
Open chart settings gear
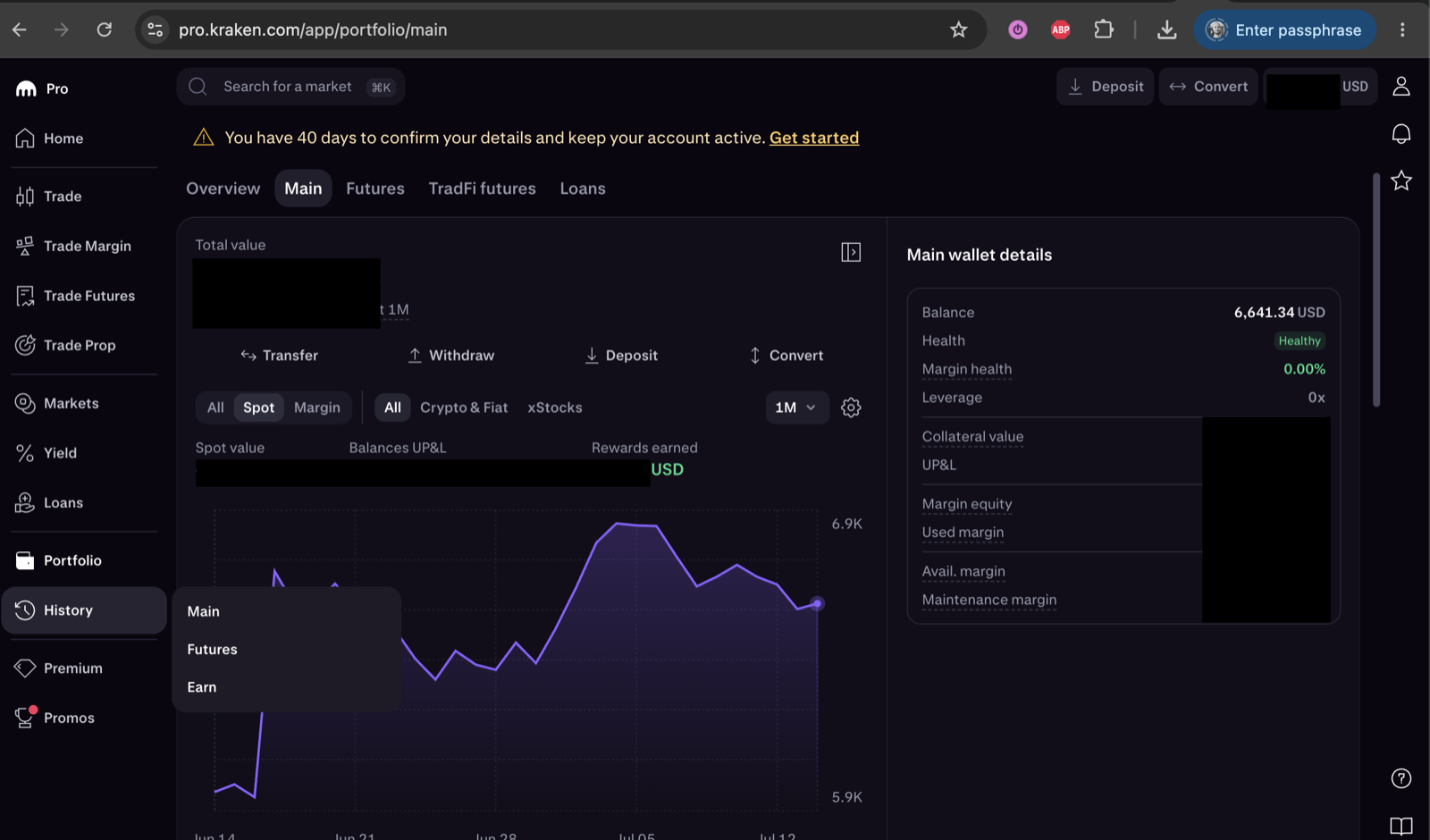click(851, 407)
